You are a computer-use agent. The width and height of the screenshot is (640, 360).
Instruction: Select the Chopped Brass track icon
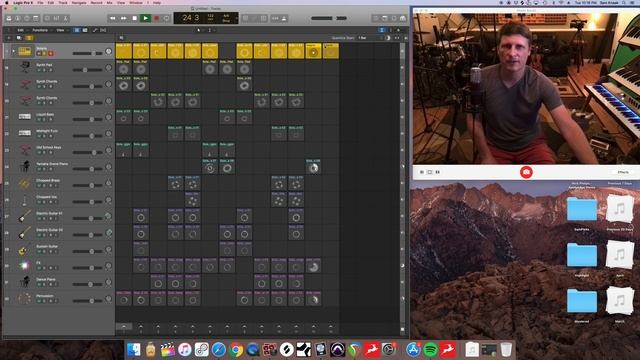pos(24,183)
